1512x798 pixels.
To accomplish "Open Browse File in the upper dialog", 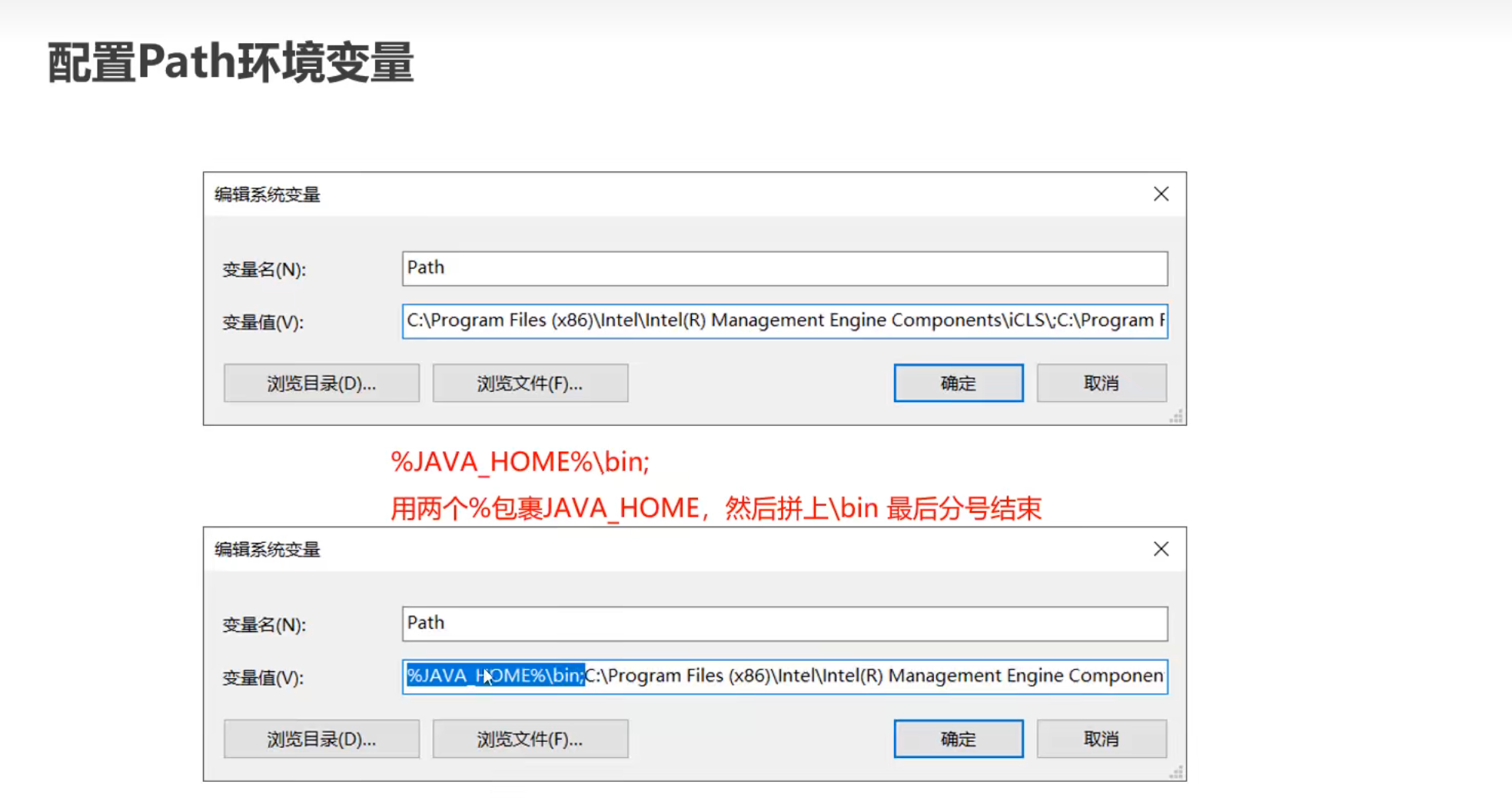I will [x=530, y=383].
